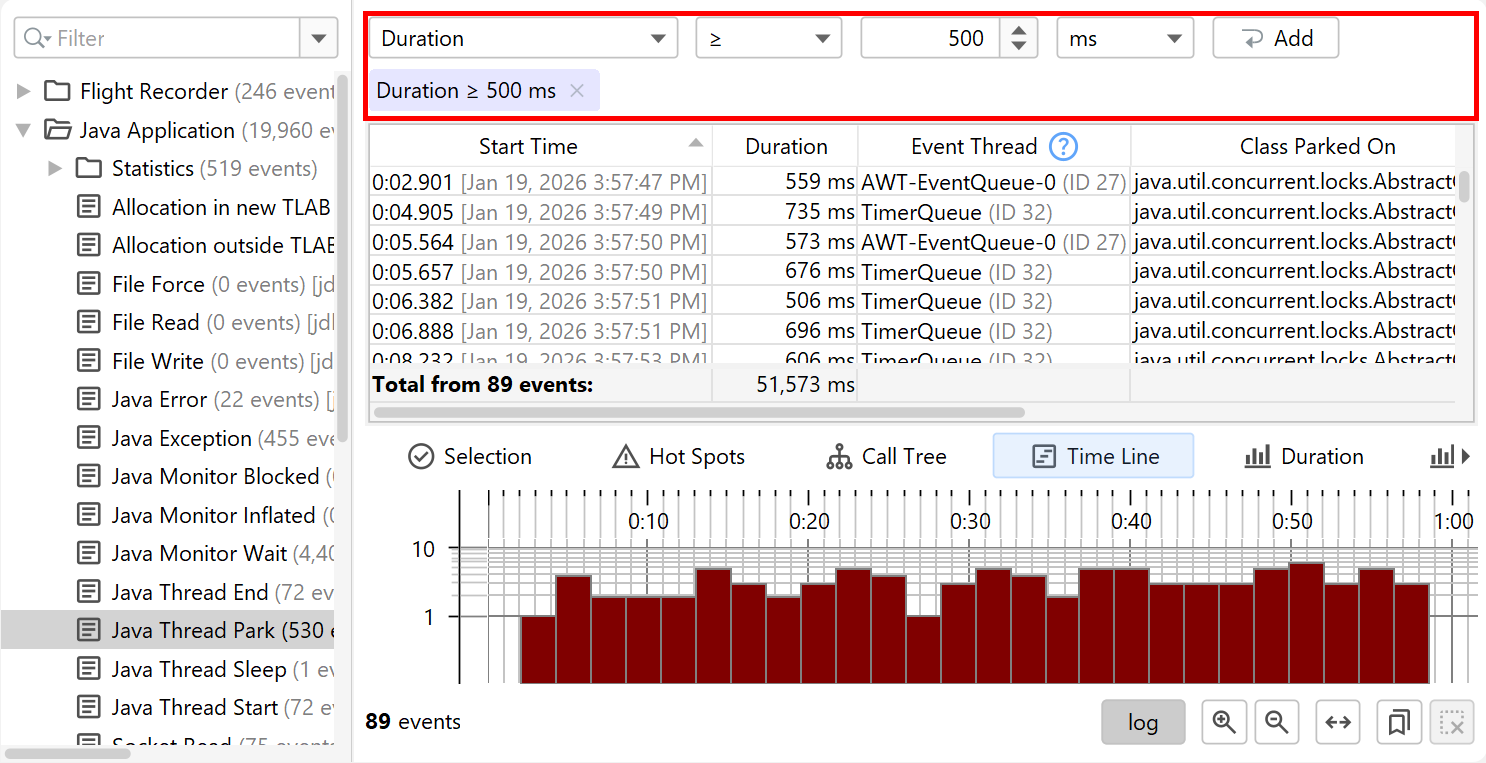Open the Duration histogram view

(1304, 457)
